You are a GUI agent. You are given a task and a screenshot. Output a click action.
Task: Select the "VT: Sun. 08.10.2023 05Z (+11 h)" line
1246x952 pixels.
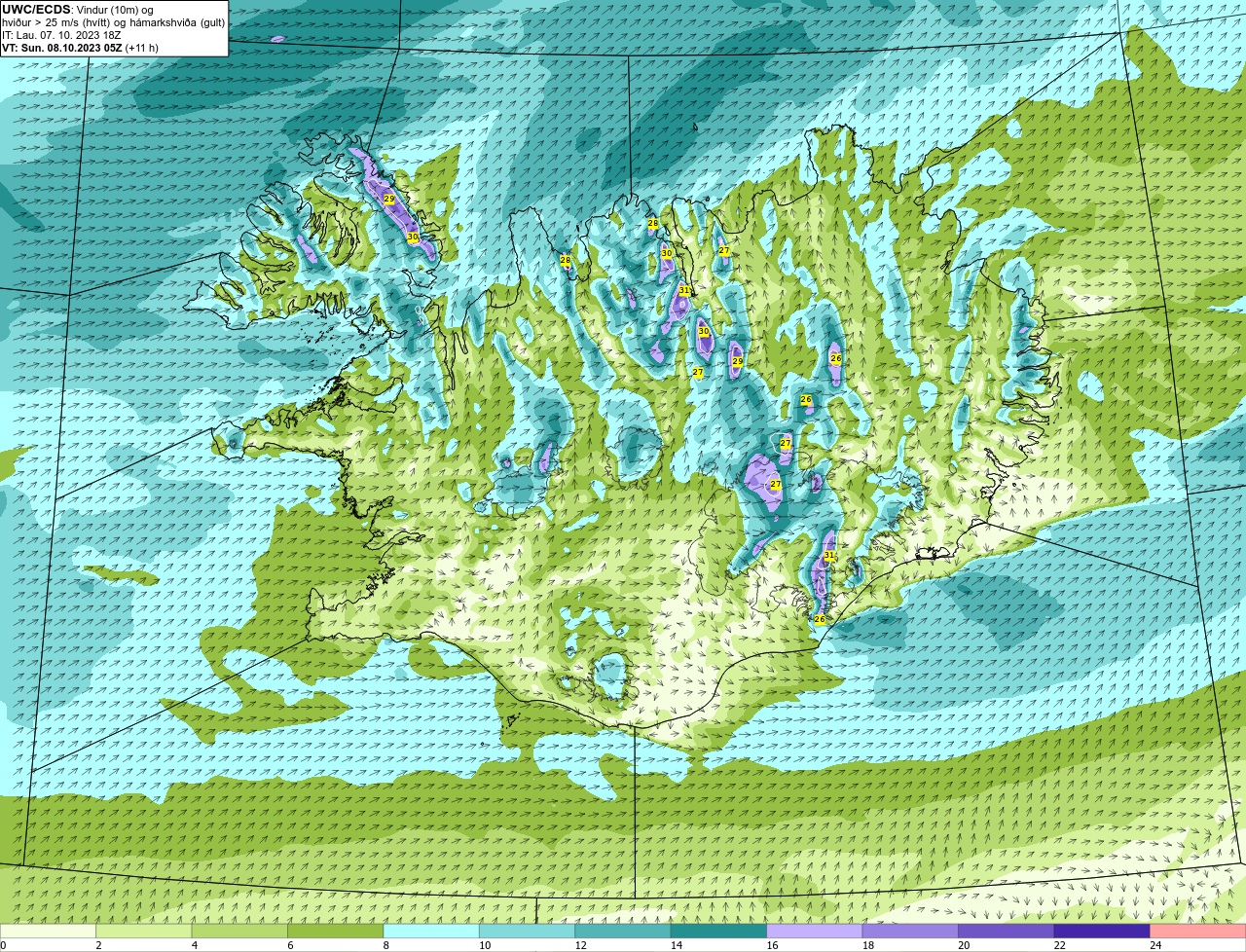[x=80, y=48]
